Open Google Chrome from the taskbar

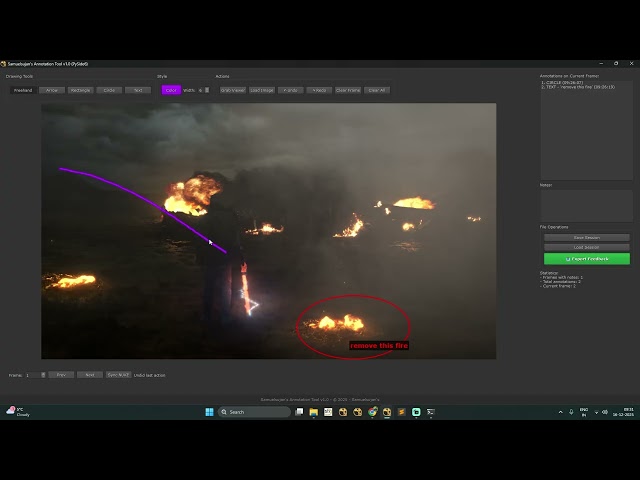[x=372, y=412]
